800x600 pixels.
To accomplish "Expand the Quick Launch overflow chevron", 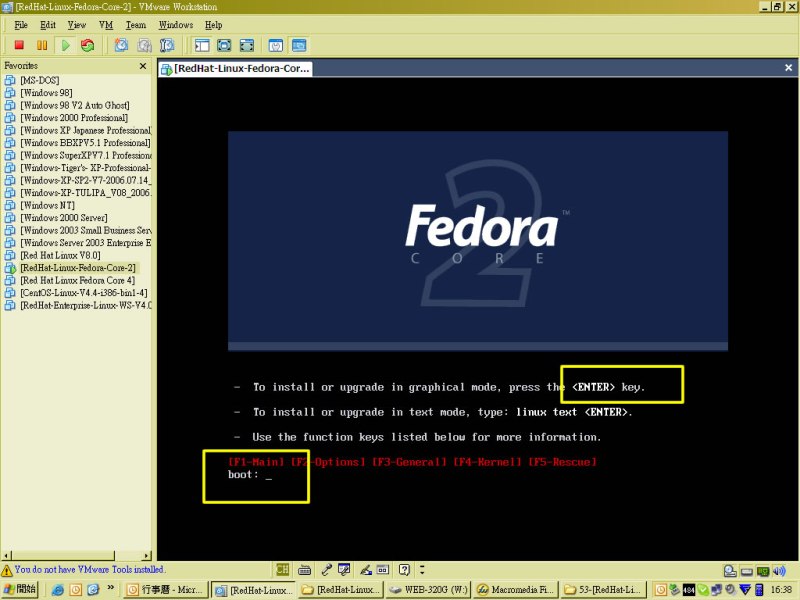I will click(x=110, y=588).
